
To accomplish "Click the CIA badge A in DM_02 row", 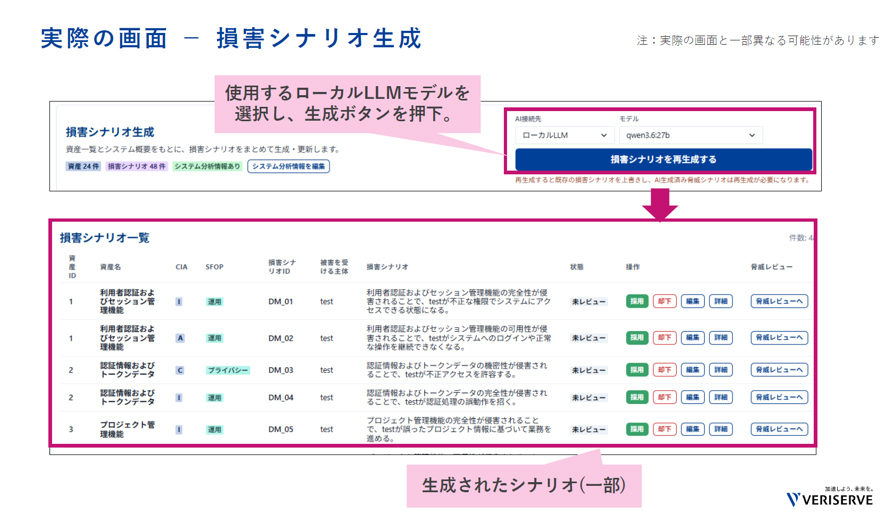I will 180,338.
